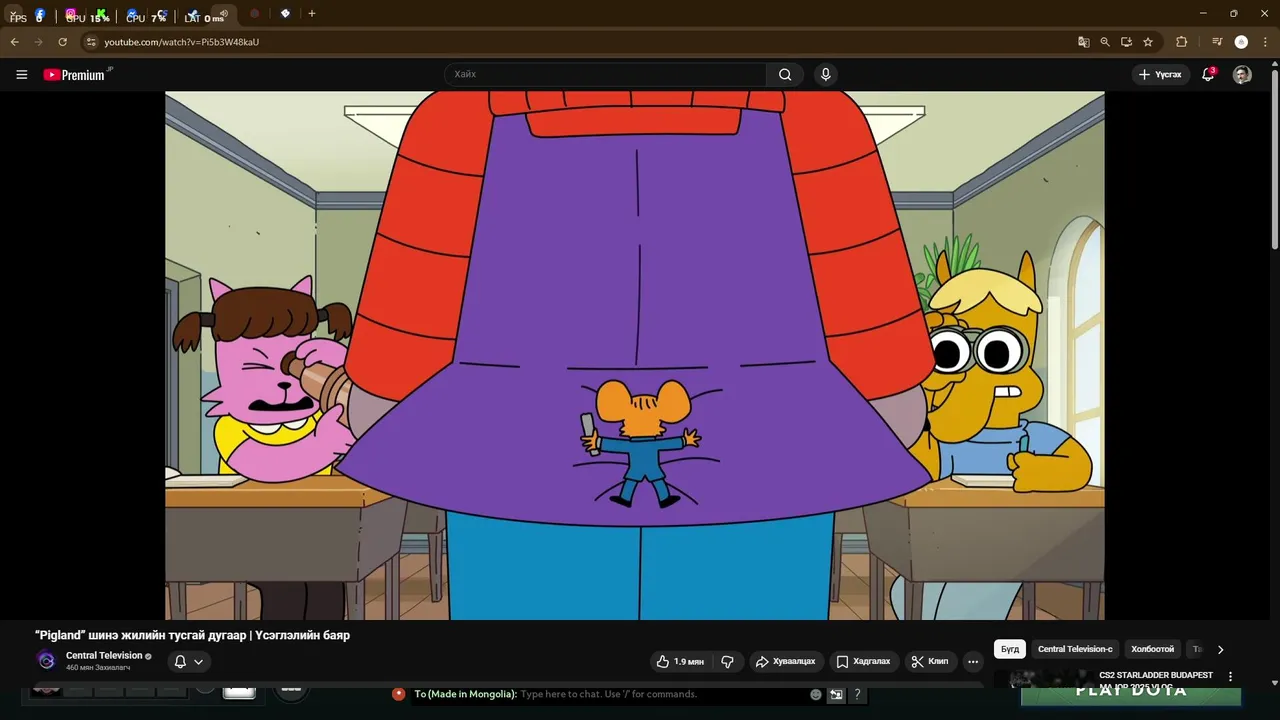The image size is (1280, 720).
Task: Click the question mark help in chat bar
Action: (x=857, y=694)
